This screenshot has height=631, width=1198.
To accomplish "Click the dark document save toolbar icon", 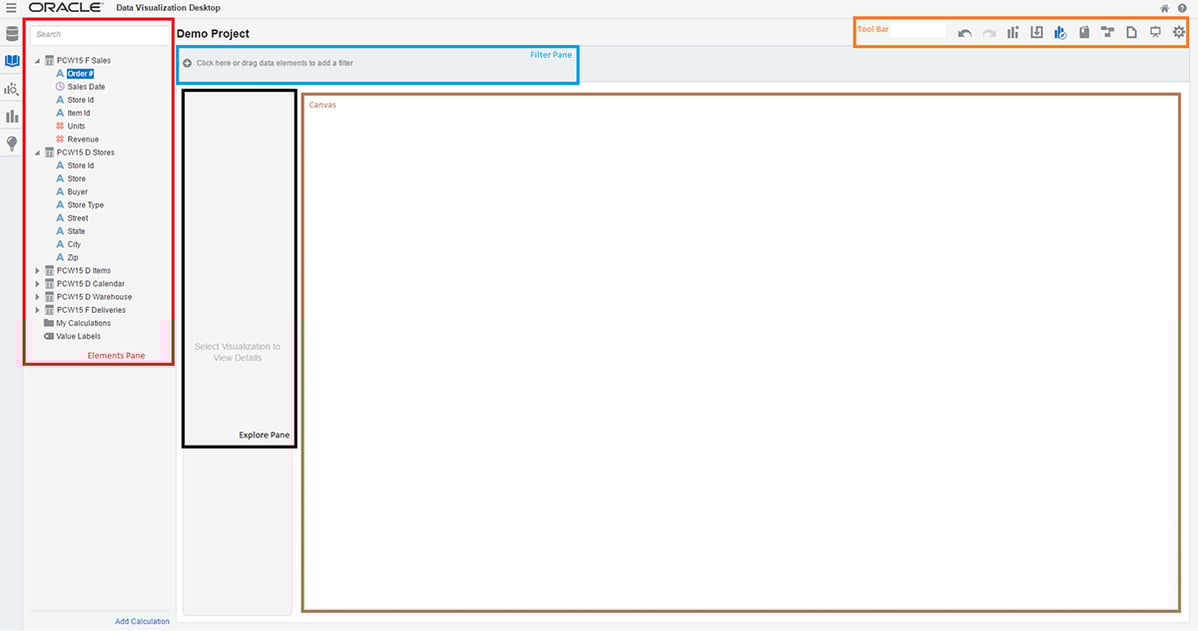I will pyautogui.click(x=1084, y=32).
